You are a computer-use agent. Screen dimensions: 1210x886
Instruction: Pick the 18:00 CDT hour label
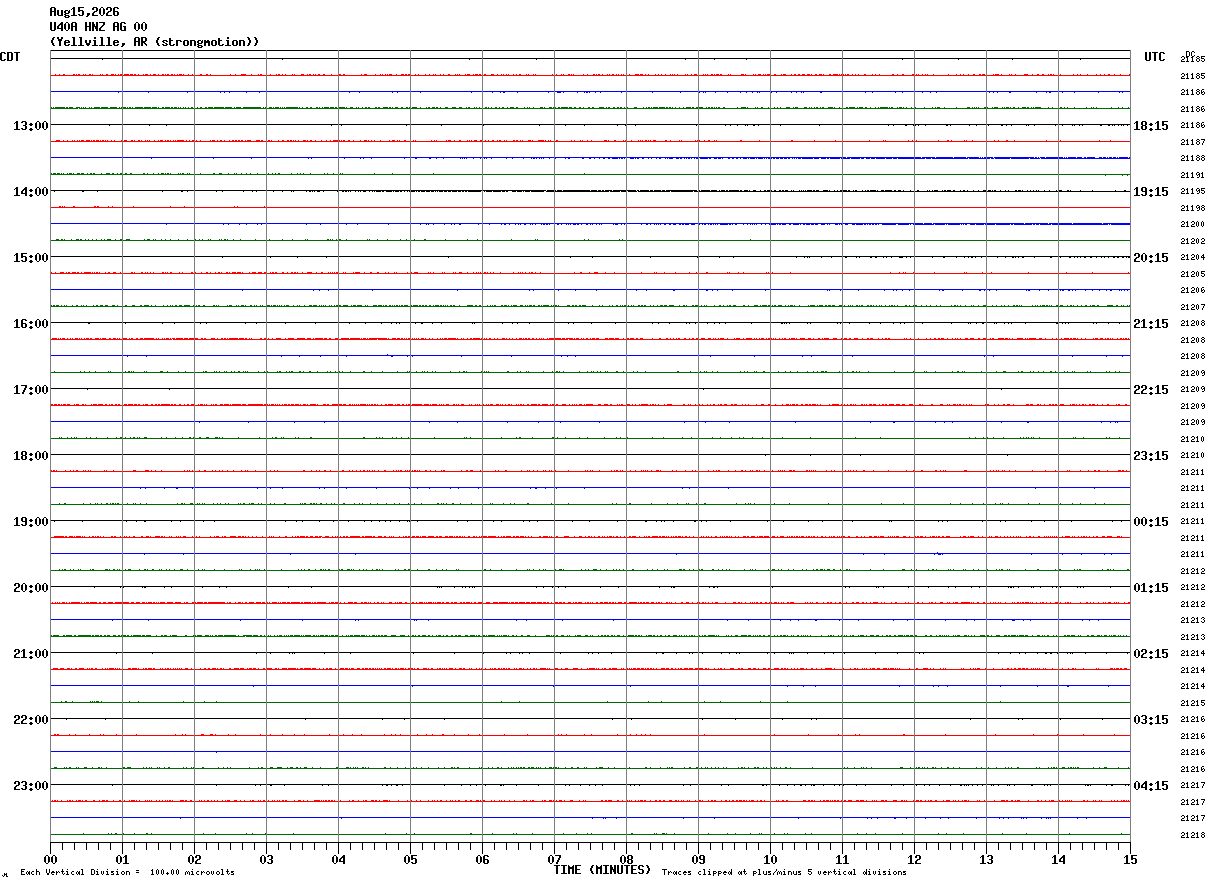pos(30,456)
